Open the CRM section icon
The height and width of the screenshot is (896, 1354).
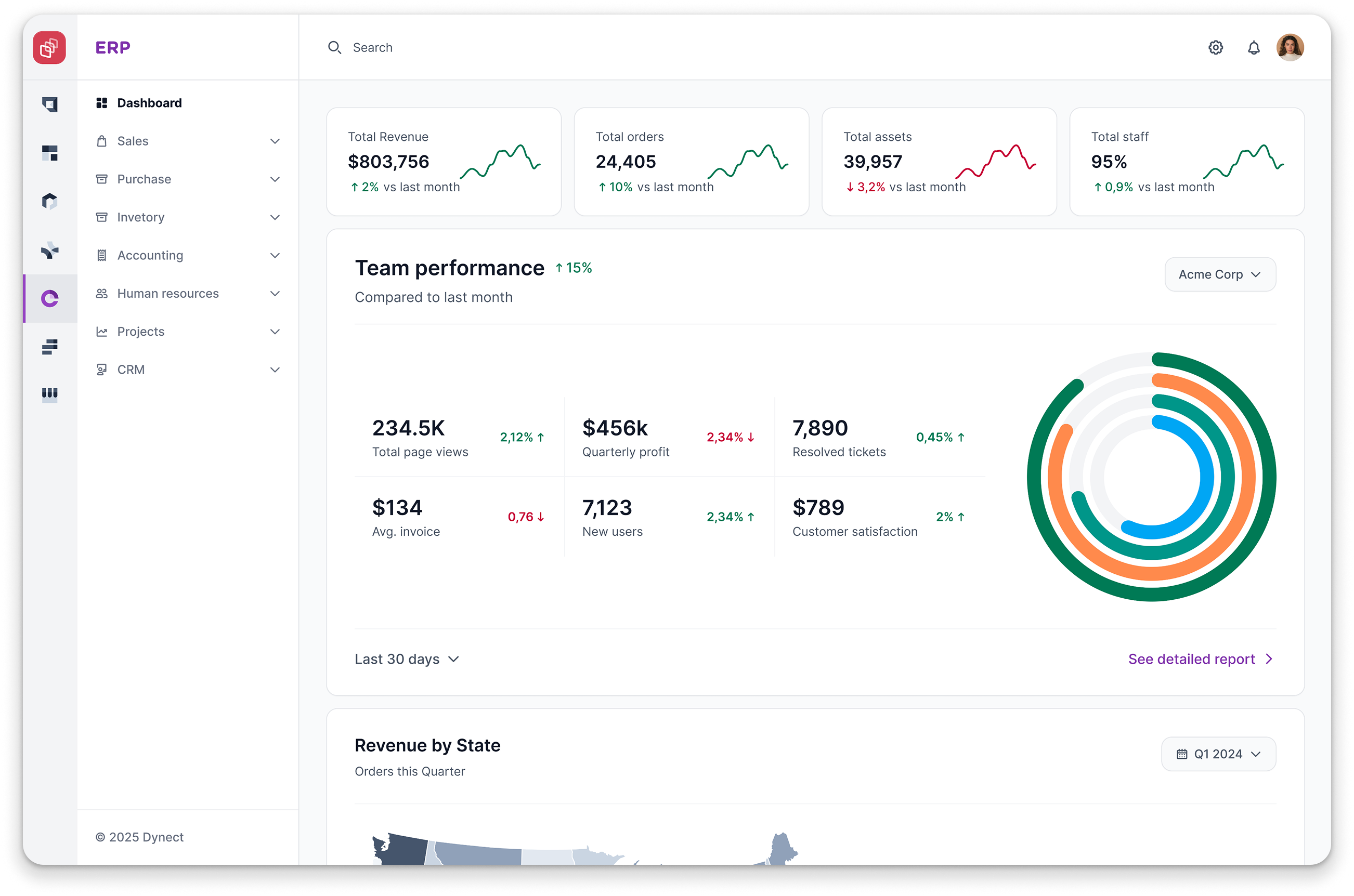coord(102,369)
